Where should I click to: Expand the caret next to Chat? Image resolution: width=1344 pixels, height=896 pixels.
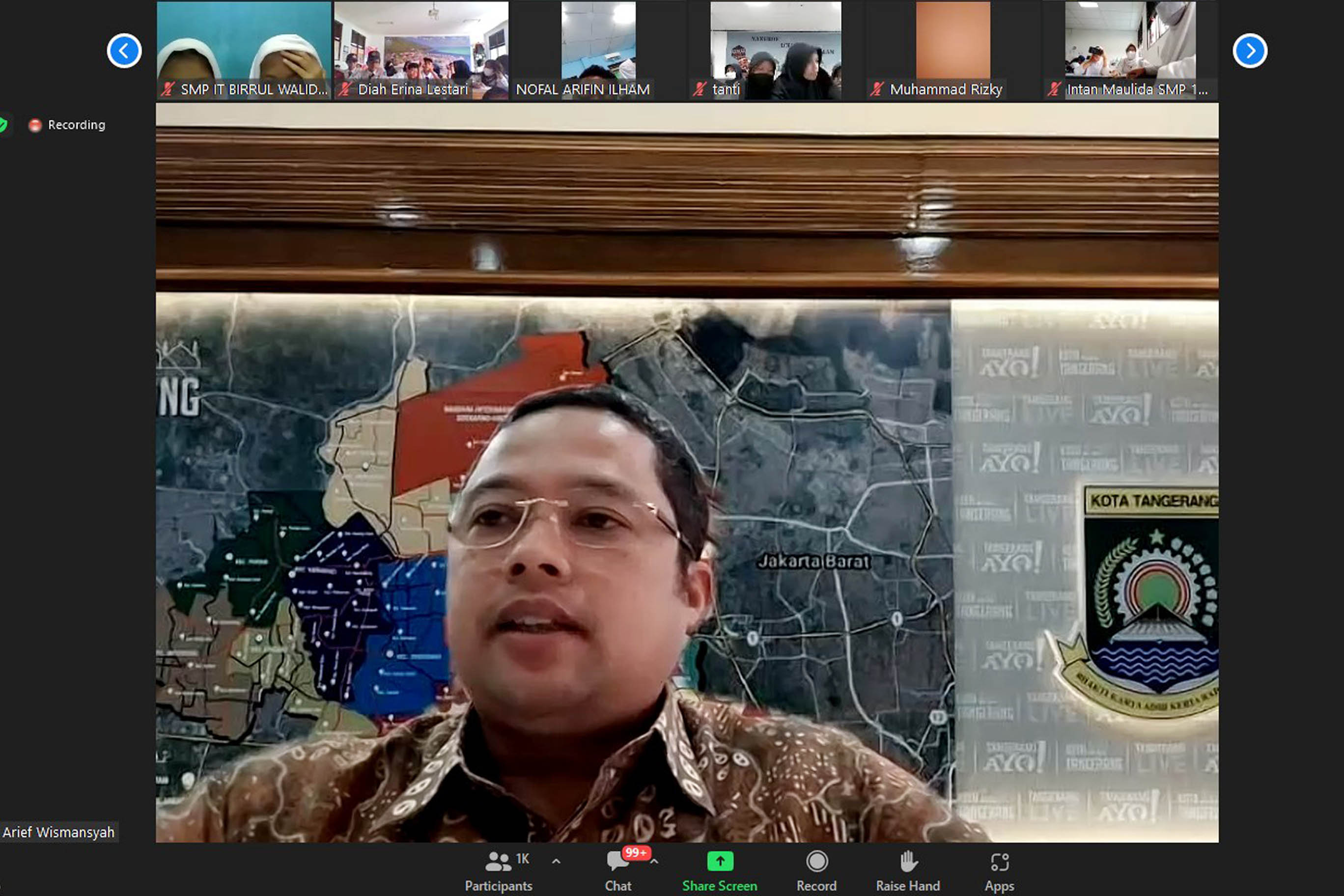click(x=655, y=861)
